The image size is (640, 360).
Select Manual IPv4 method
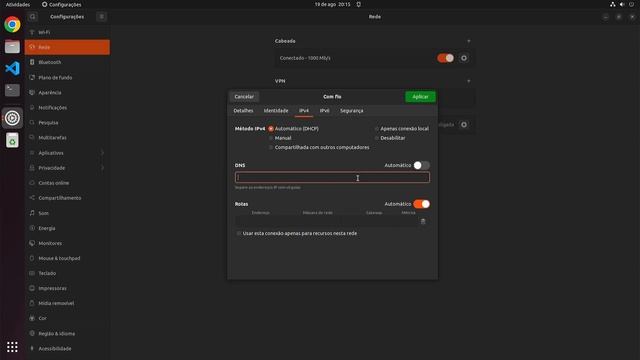coord(271,138)
